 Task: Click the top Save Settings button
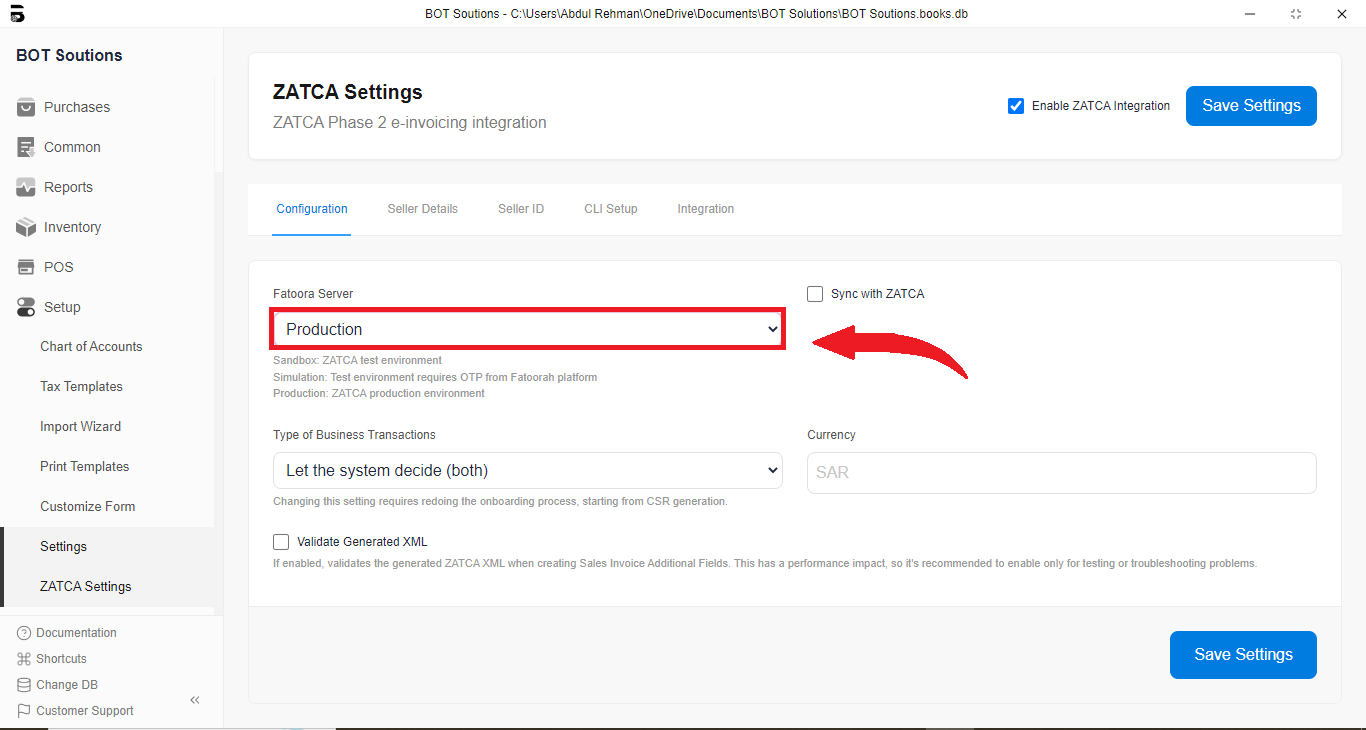pos(1250,106)
